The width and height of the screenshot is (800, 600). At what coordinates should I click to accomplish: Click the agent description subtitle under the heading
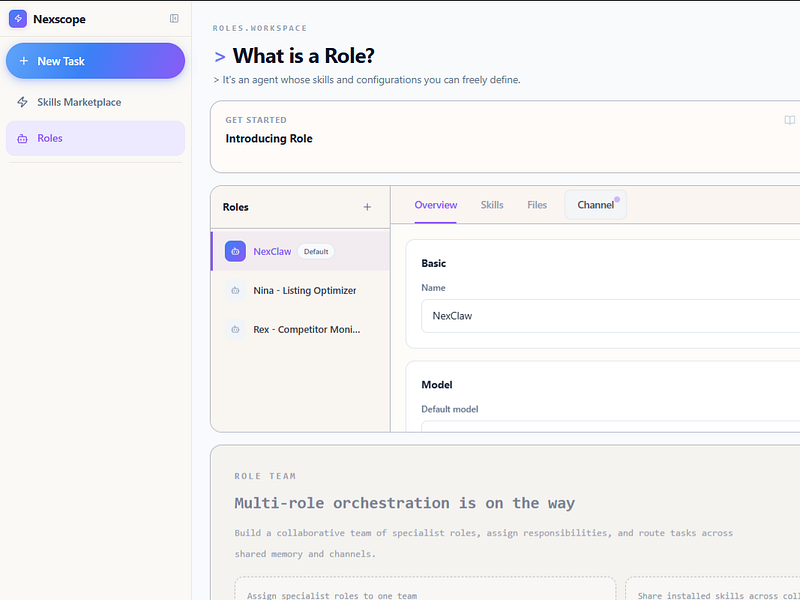click(367, 80)
